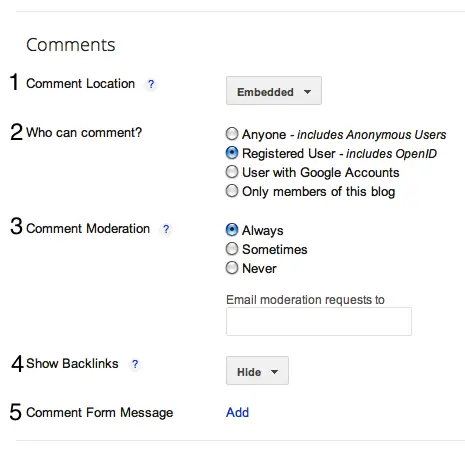The image size is (465, 452).
Task: Focus the Email moderation requests text field
Action: point(319,321)
